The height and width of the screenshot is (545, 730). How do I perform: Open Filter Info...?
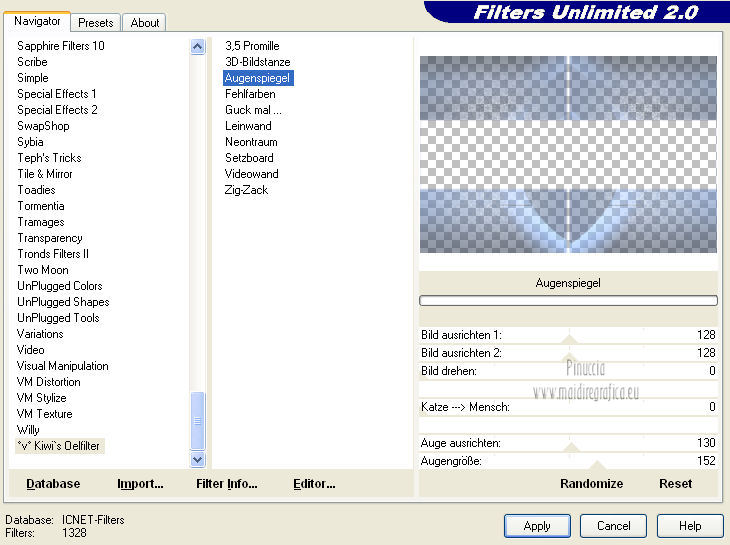pos(227,484)
